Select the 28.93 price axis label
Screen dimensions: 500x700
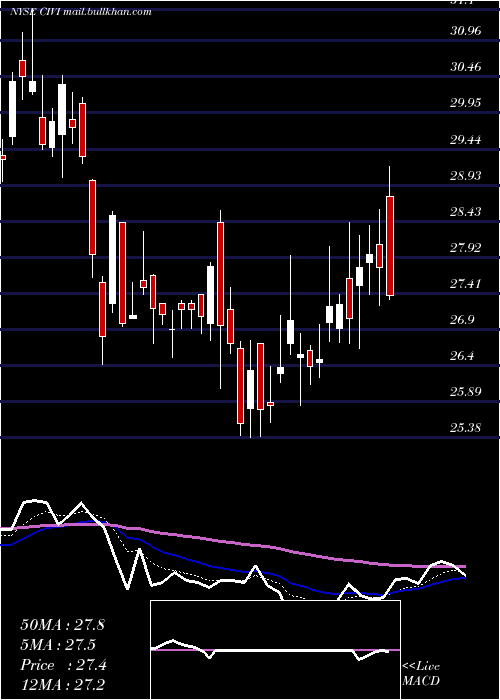point(466,175)
